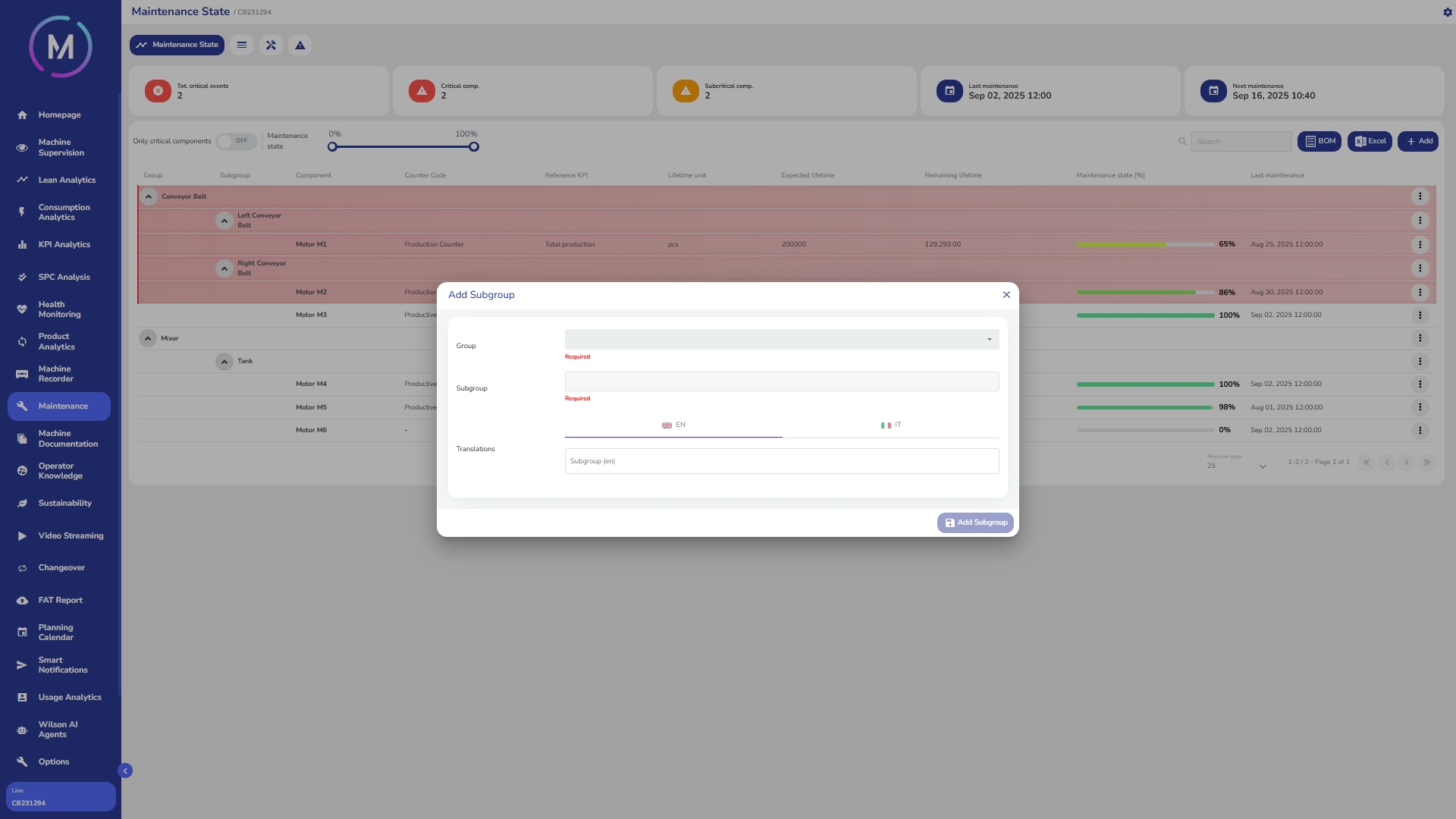1456x819 pixels.
Task: Open kebab menu for Motor M1 row
Action: 1420,245
